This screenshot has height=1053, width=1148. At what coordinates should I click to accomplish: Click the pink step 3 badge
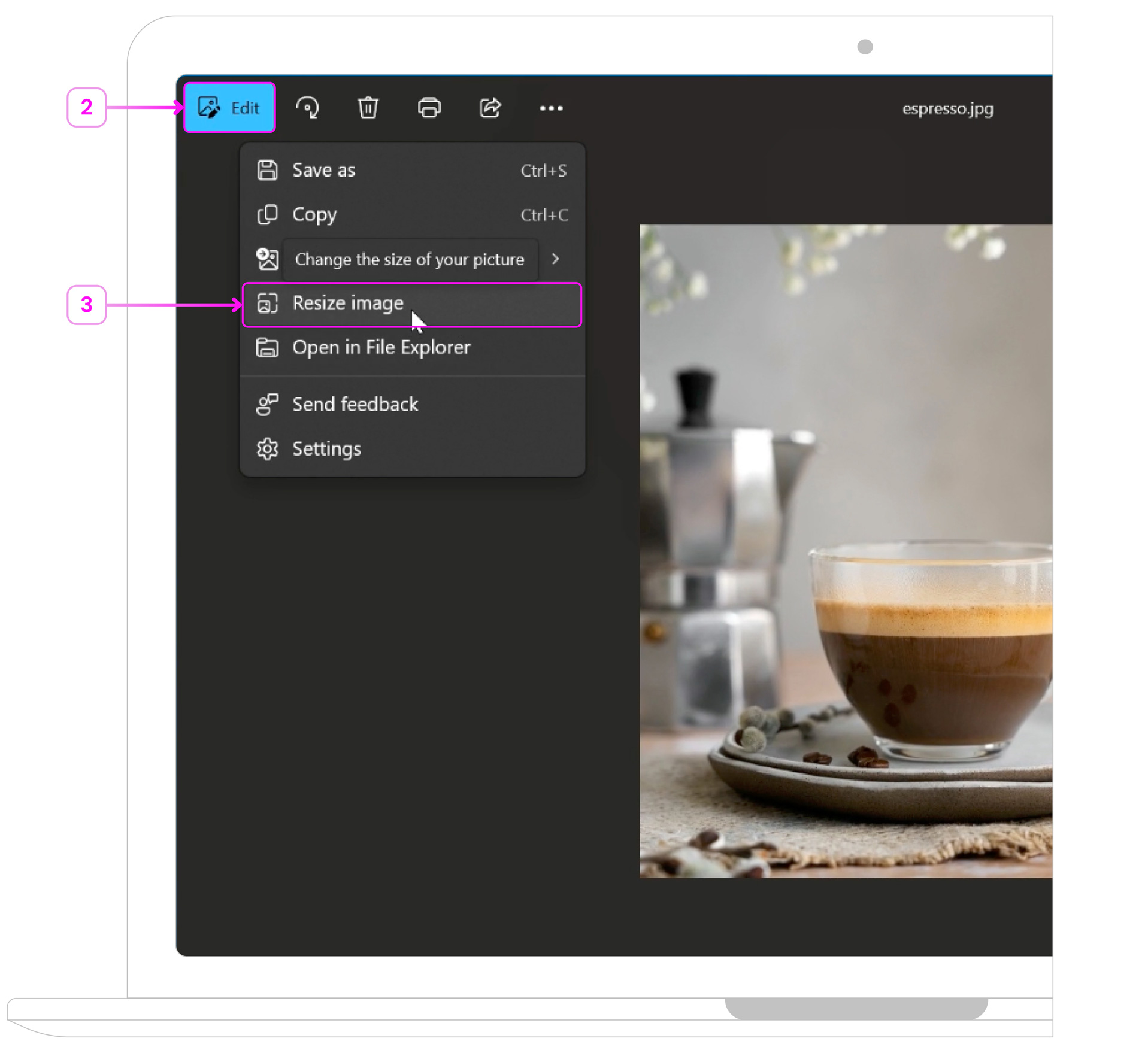86,305
